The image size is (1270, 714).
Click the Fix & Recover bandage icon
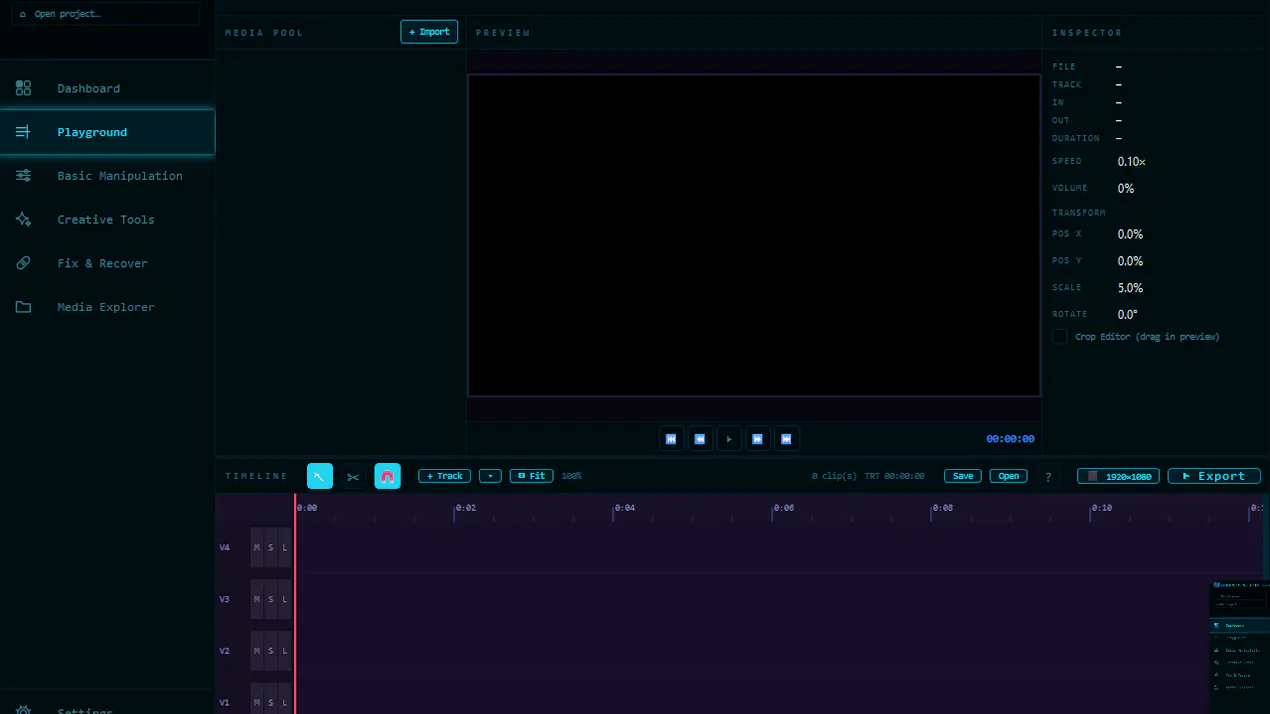click(23, 263)
